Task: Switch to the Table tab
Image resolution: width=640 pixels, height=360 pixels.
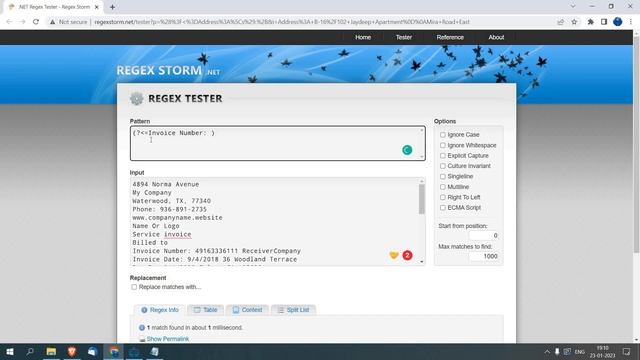Action: point(205,310)
